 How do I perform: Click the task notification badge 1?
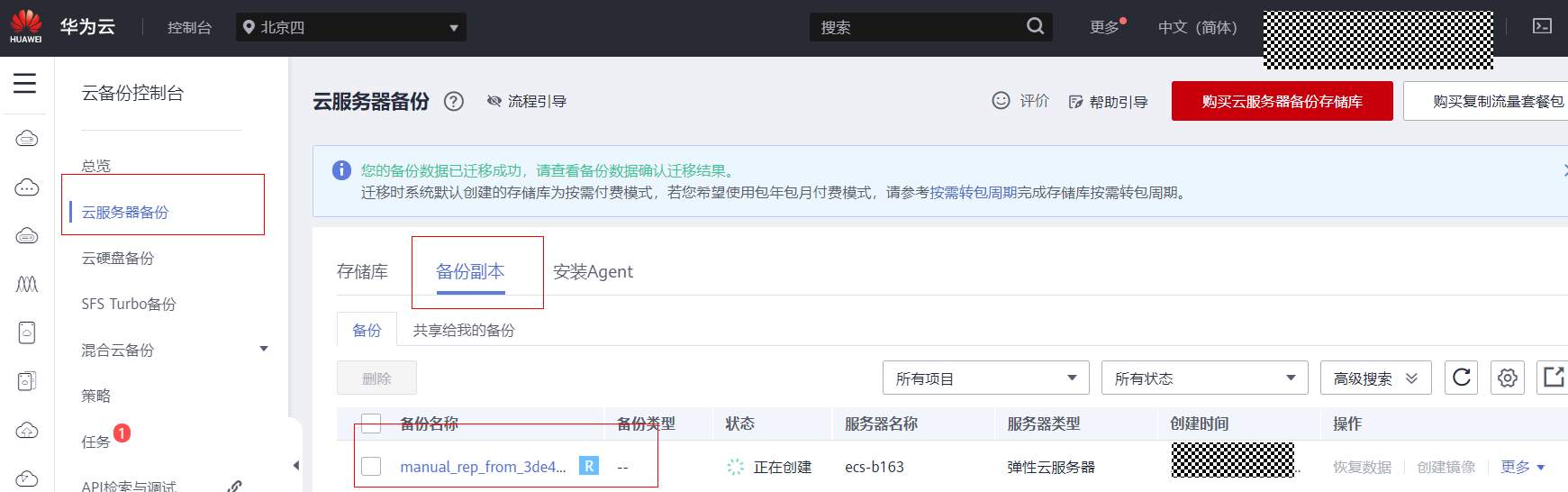tap(122, 433)
